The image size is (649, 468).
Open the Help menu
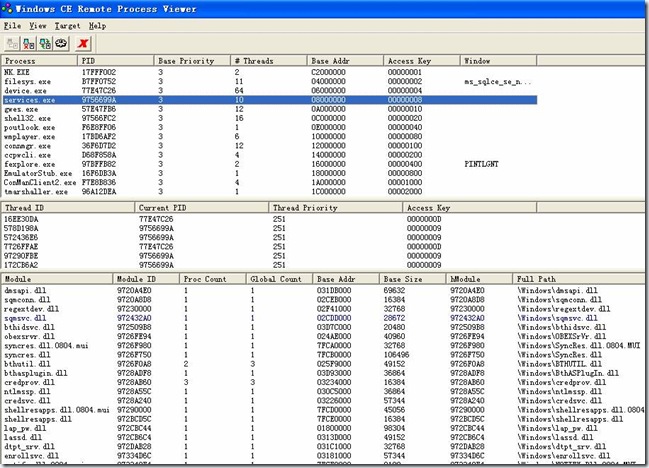coord(97,24)
